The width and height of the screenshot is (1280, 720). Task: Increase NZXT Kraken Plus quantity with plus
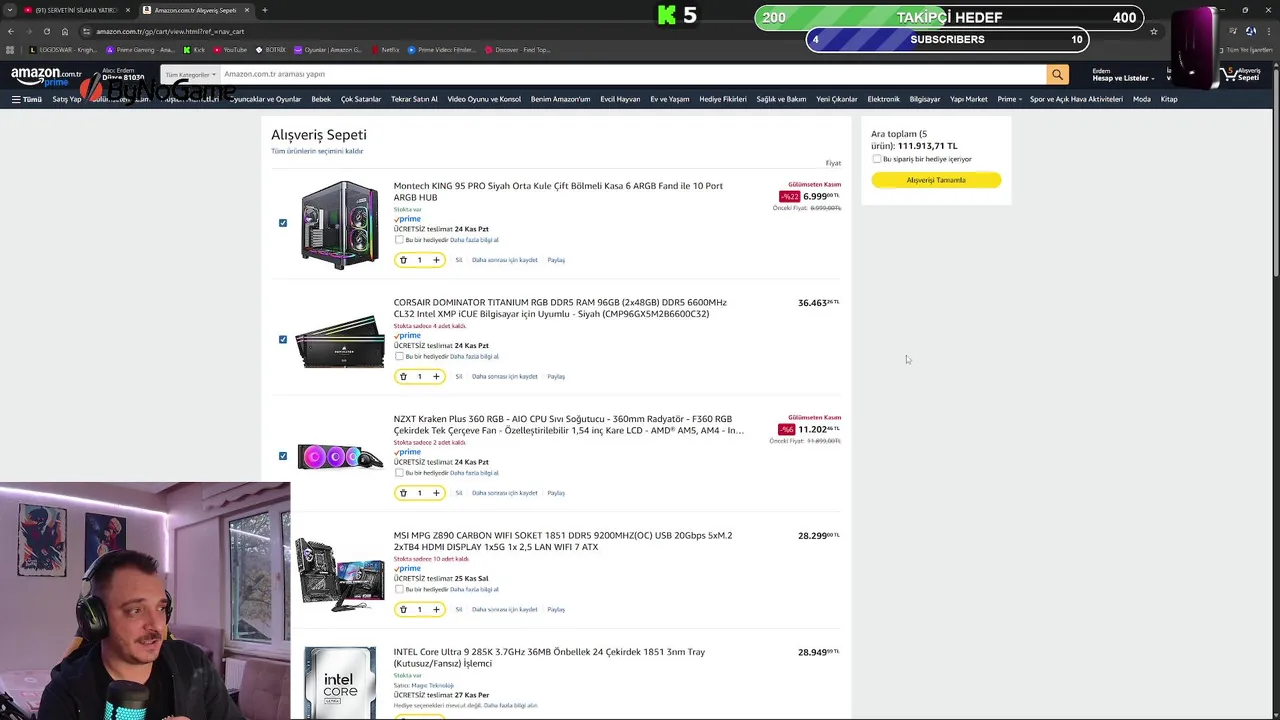pyautogui.click(x=436, y=493)
